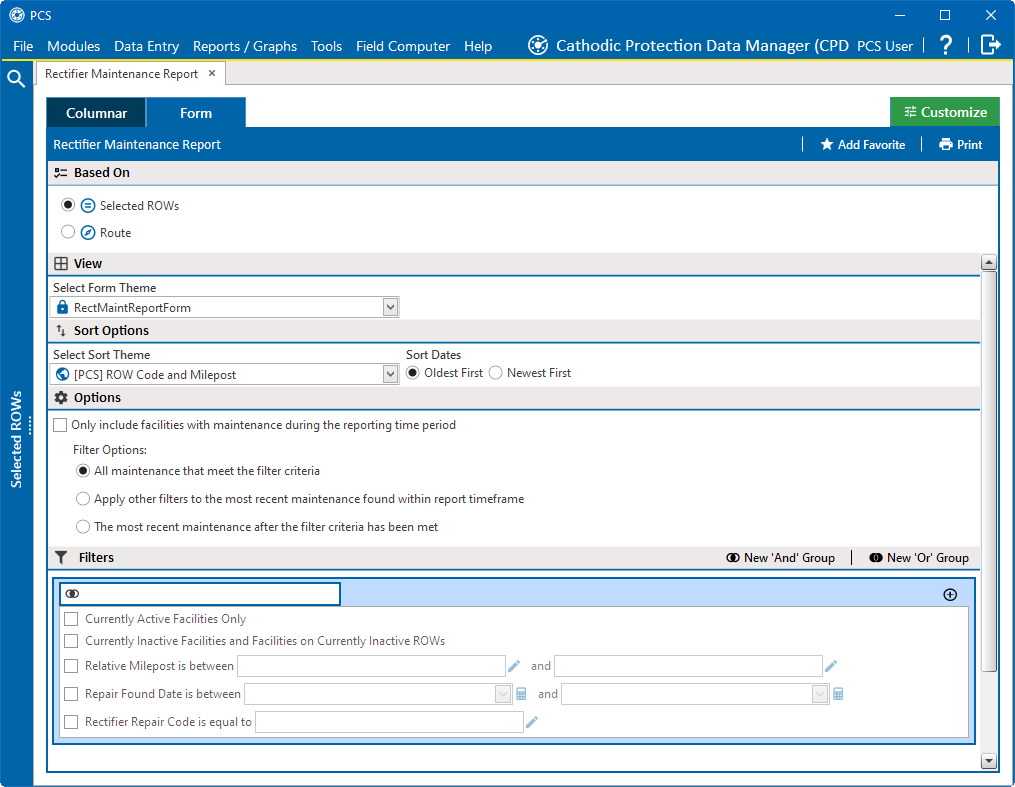The width and height of the screenshot is (1015, 787).
Task: Click the View grid icon
Action: point(61,263)
